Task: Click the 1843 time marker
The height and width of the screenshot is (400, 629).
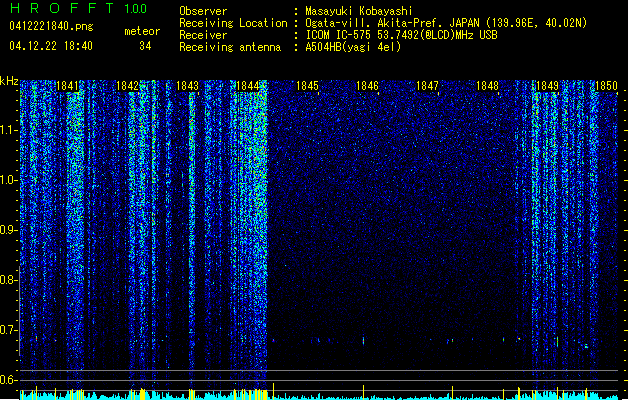Action: pos(187,86)
